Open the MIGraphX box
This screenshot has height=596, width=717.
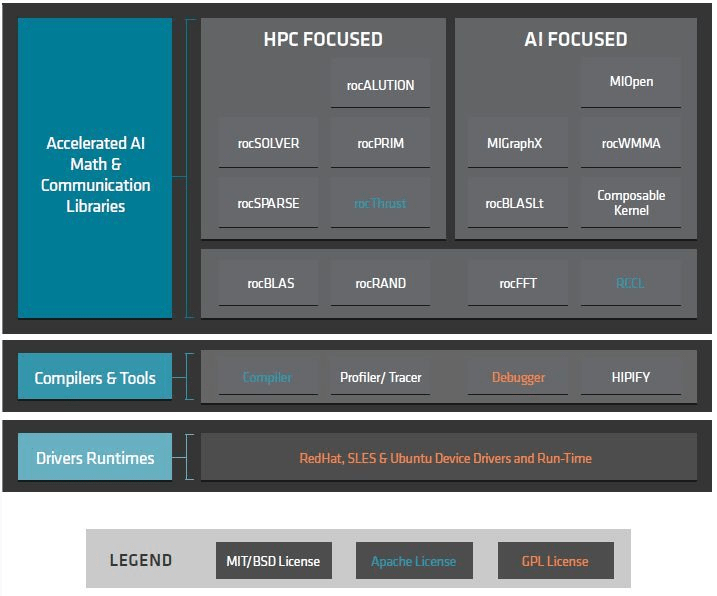pos(518,143)
